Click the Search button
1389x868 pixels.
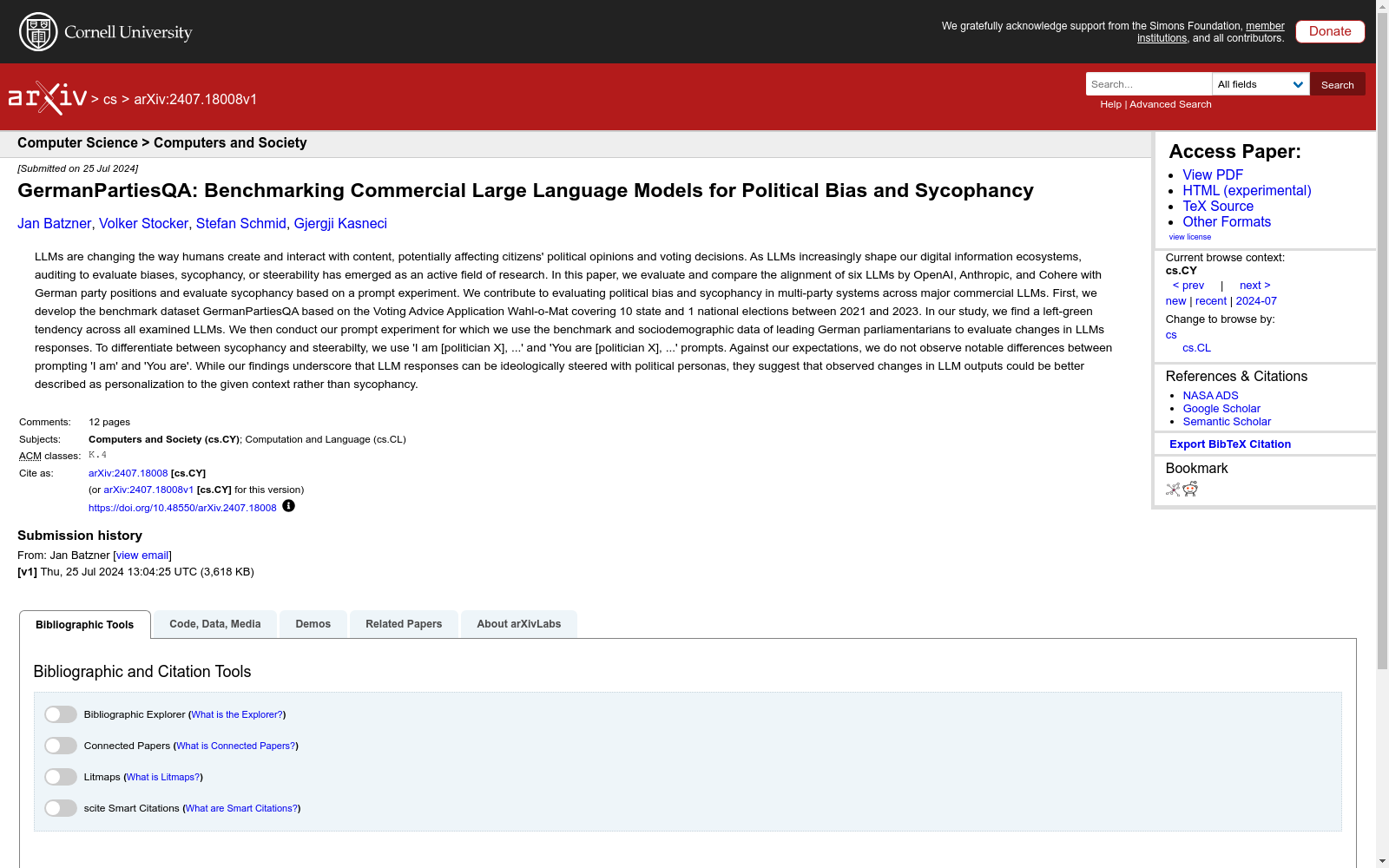click(1337, 84)
